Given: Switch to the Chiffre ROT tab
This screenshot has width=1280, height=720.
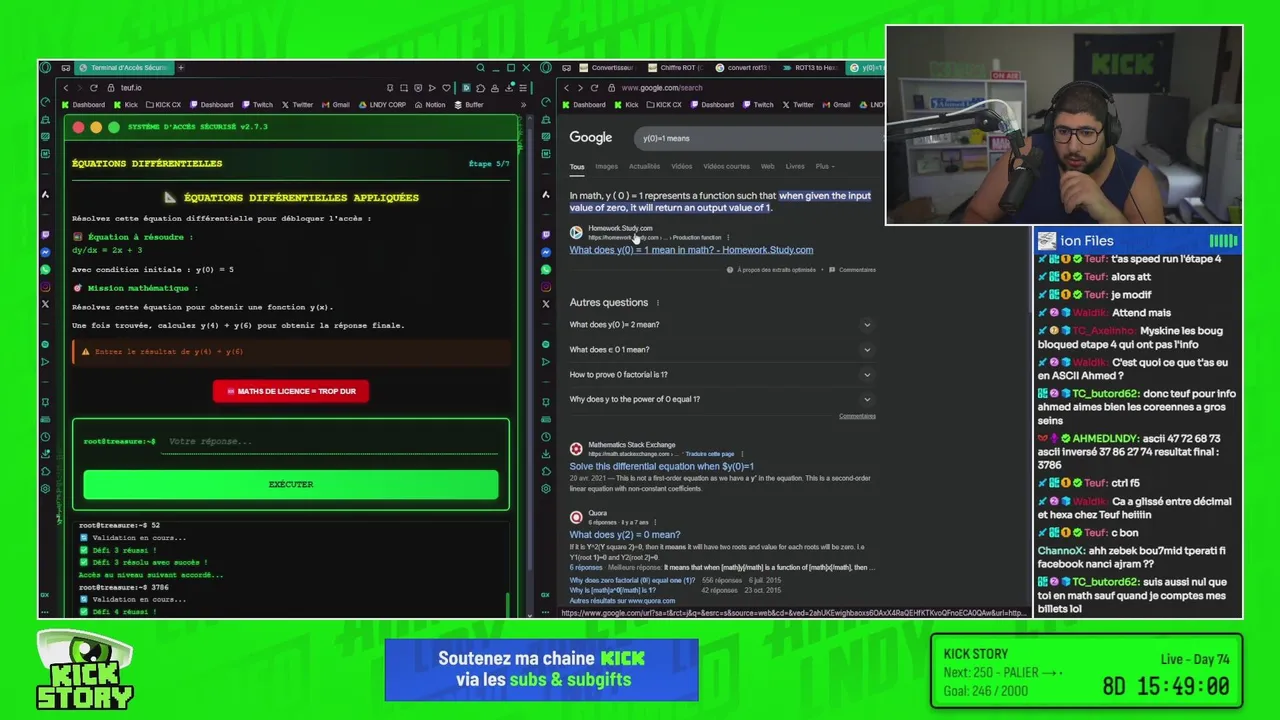Looking at the screenshot, I should [x=678, y=68].
